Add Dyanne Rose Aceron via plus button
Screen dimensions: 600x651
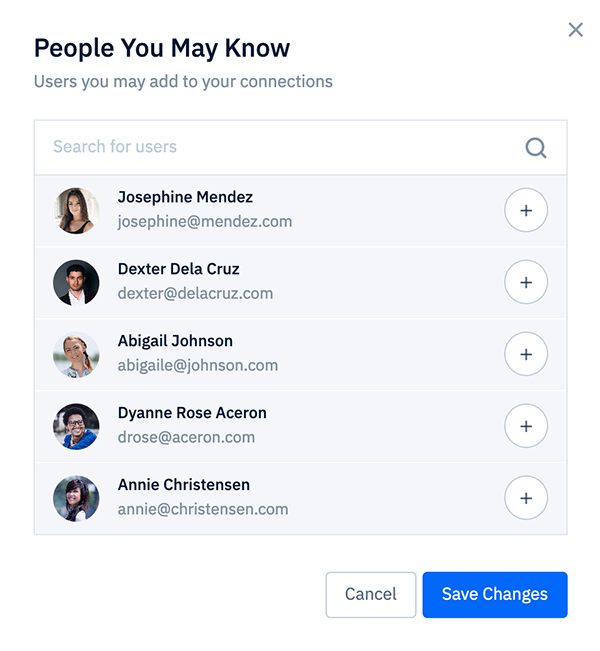526,427
